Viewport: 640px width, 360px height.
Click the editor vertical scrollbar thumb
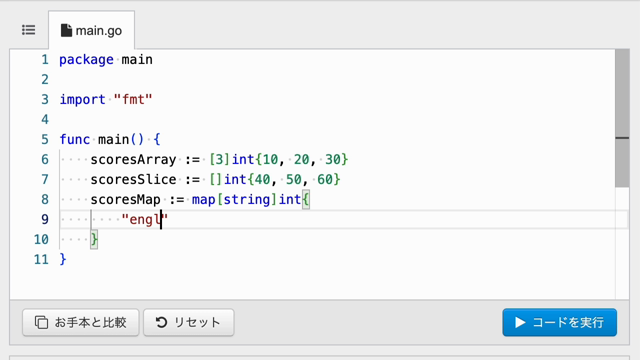(x=622, y=118)
